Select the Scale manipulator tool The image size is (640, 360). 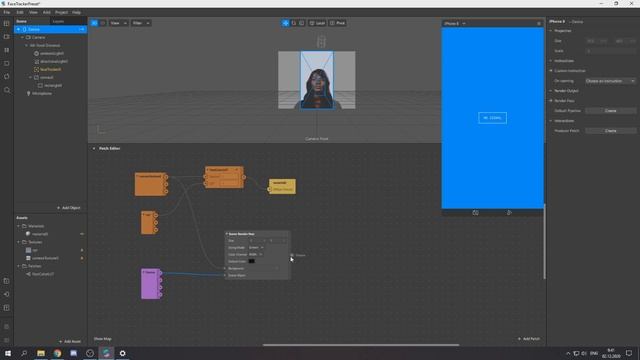pyautogui.click(x=302, y=23)
